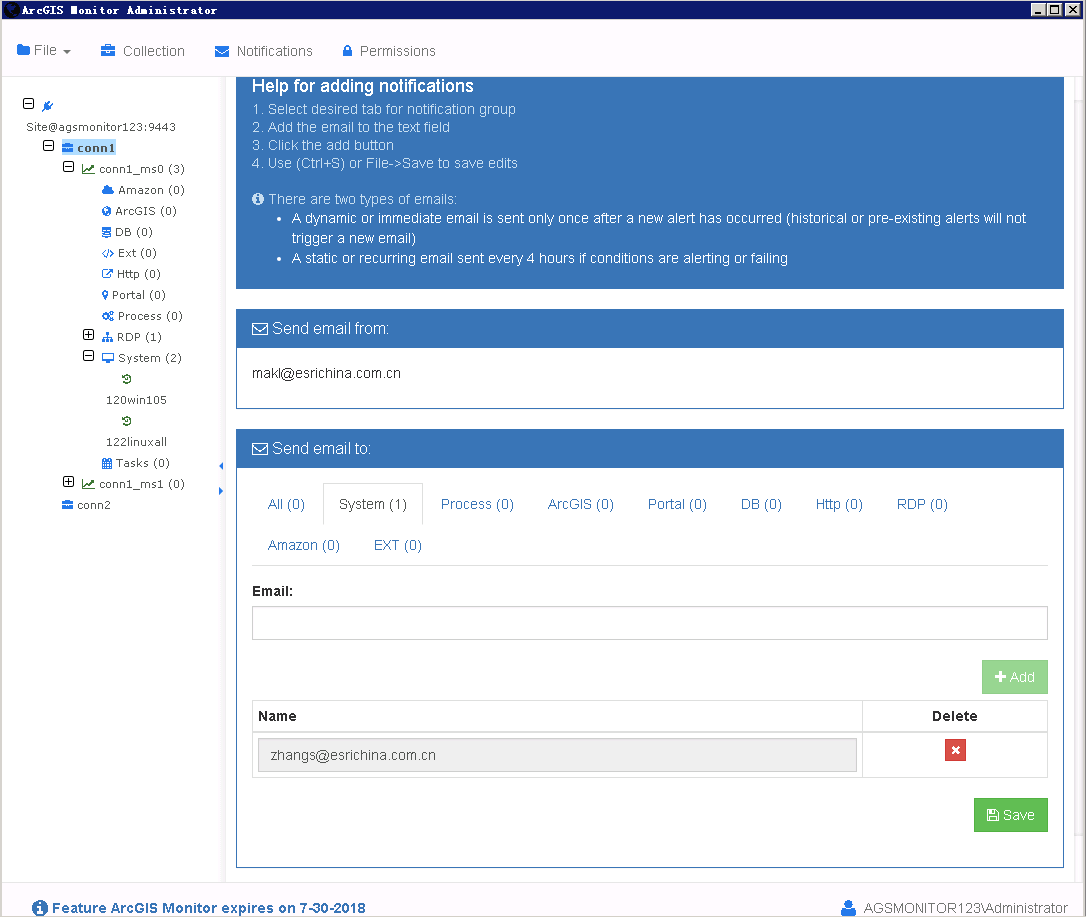Viewport: 1086px width, 917px height.
Task: Click the ArcGIS globe icon
Action: 106,211
